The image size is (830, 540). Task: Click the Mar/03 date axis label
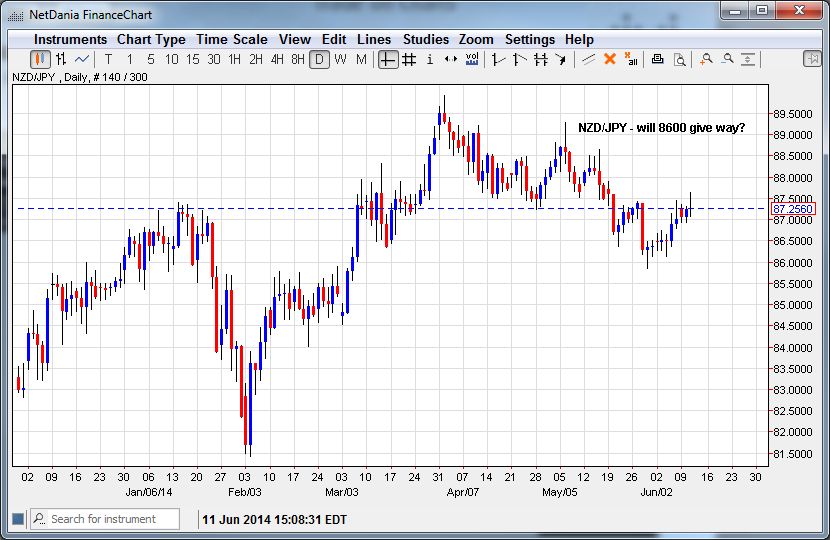pos(341,492)
